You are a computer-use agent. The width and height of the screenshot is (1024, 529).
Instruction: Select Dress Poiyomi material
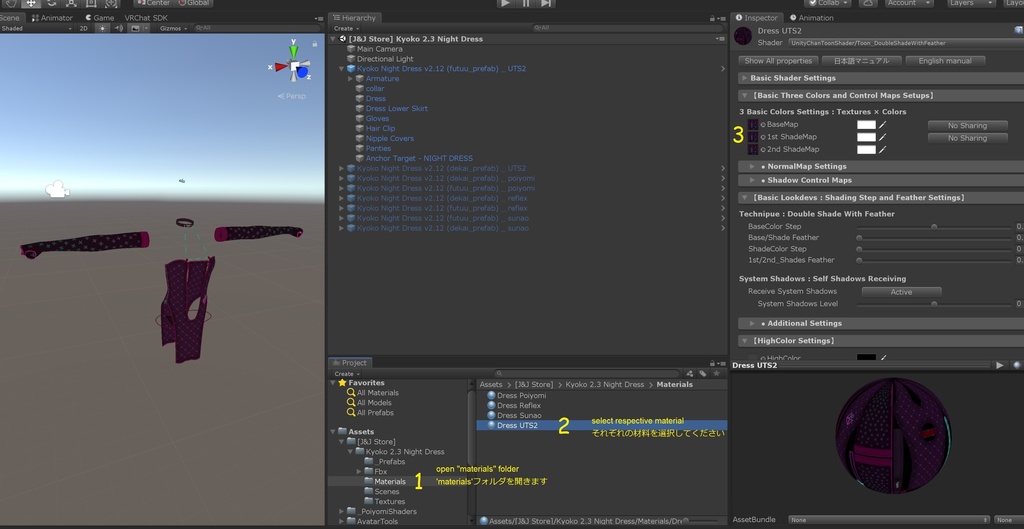[521, 396]
